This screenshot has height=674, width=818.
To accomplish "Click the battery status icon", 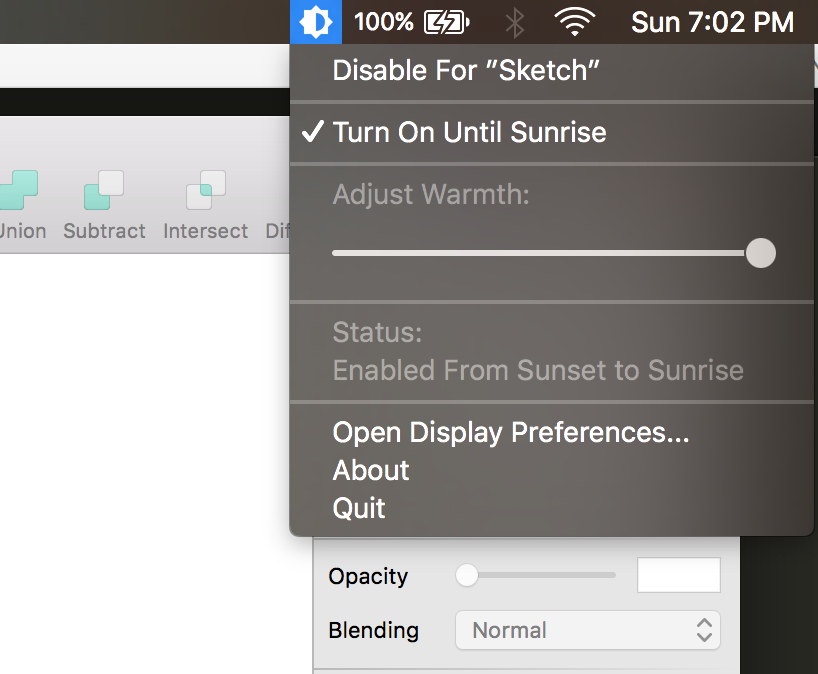I will (447, 22).
